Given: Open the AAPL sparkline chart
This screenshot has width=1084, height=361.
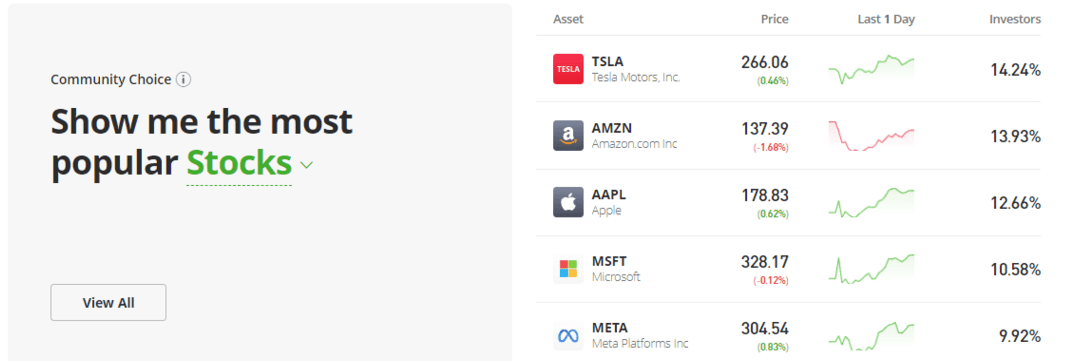Looking at the screenshot, I should [871, 203].
